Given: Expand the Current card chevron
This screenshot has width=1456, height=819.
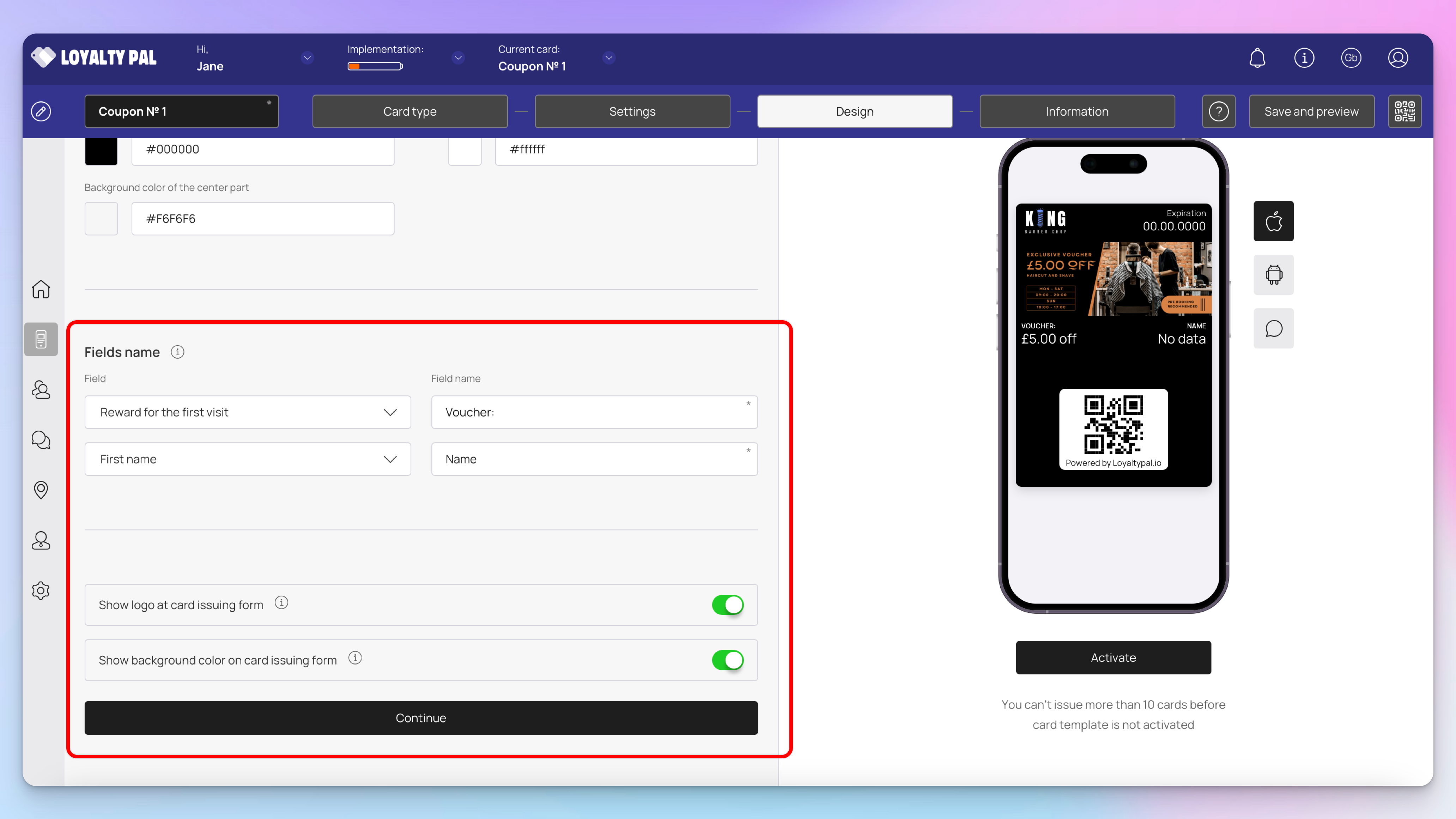Looking at the screenshot, I should (609, 57).
